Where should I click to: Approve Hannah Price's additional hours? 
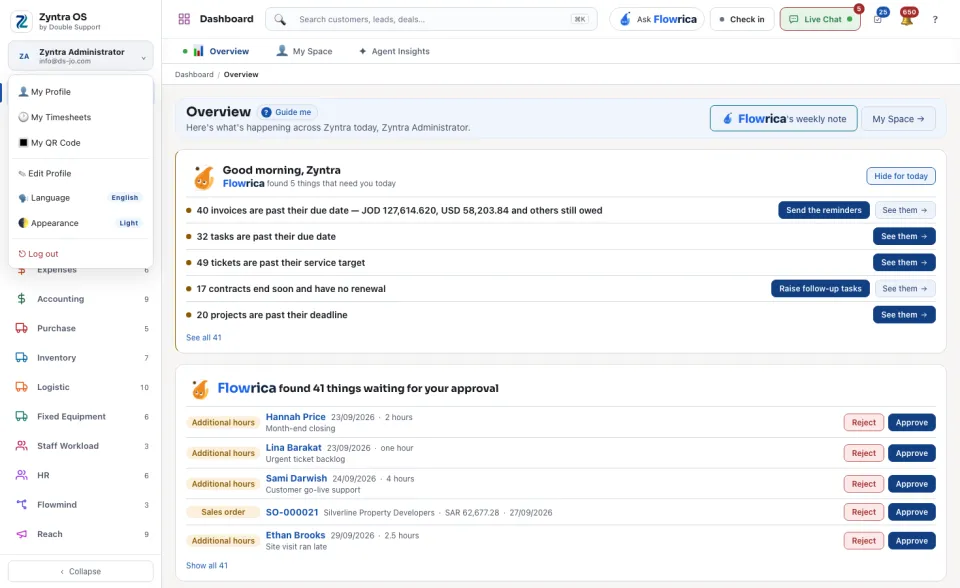[912, 423]
